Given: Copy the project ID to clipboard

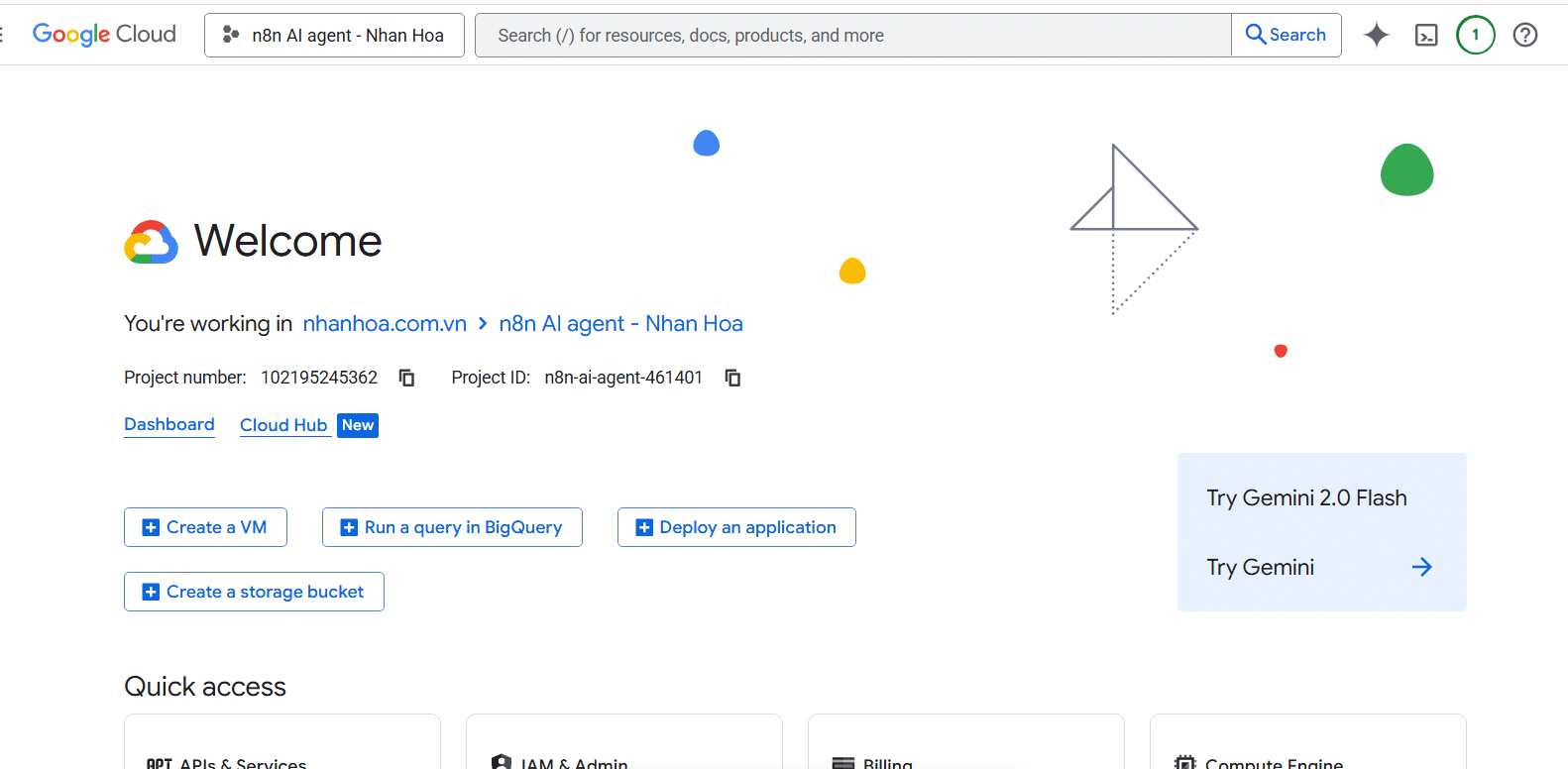Looking at the screenshot, I should [732, 378].
